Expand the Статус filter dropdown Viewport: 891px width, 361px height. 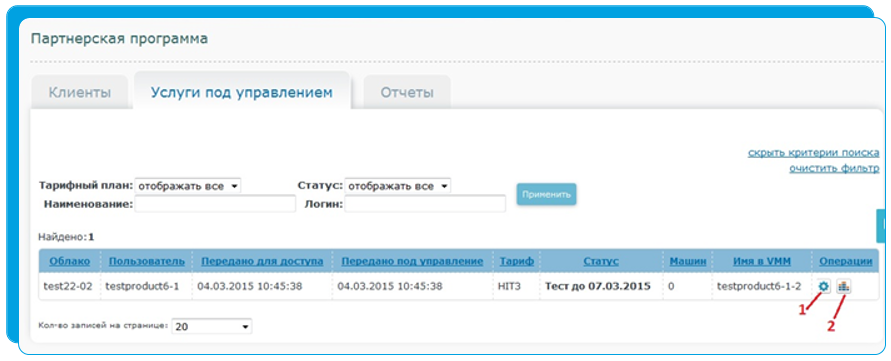point(398,186)
